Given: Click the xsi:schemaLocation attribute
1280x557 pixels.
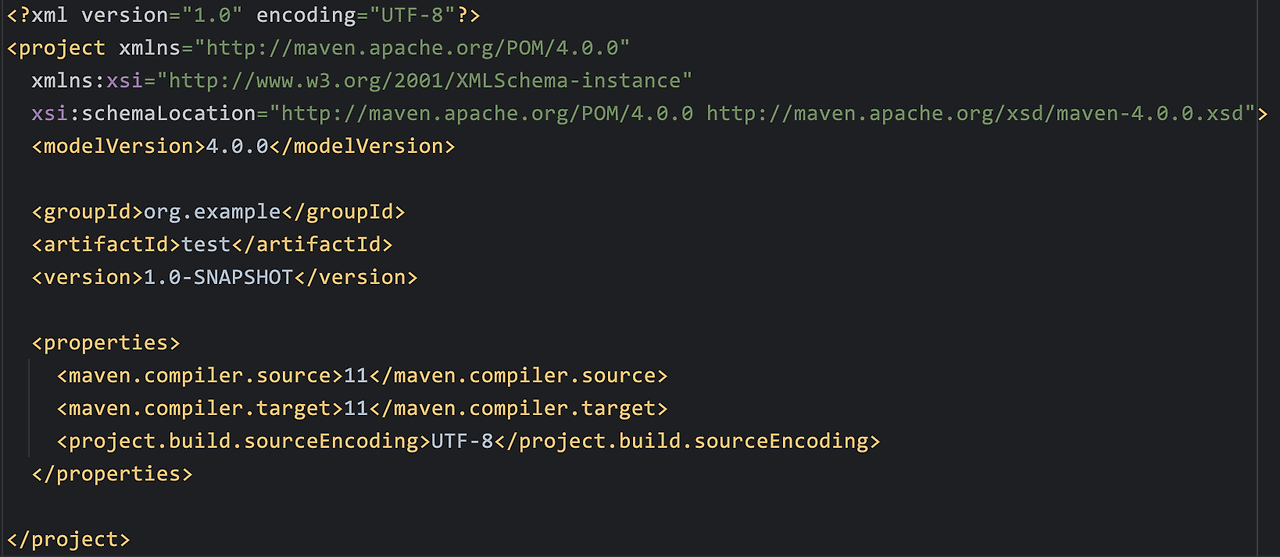Looking at the screenshot, I should (x=144, y=114).
